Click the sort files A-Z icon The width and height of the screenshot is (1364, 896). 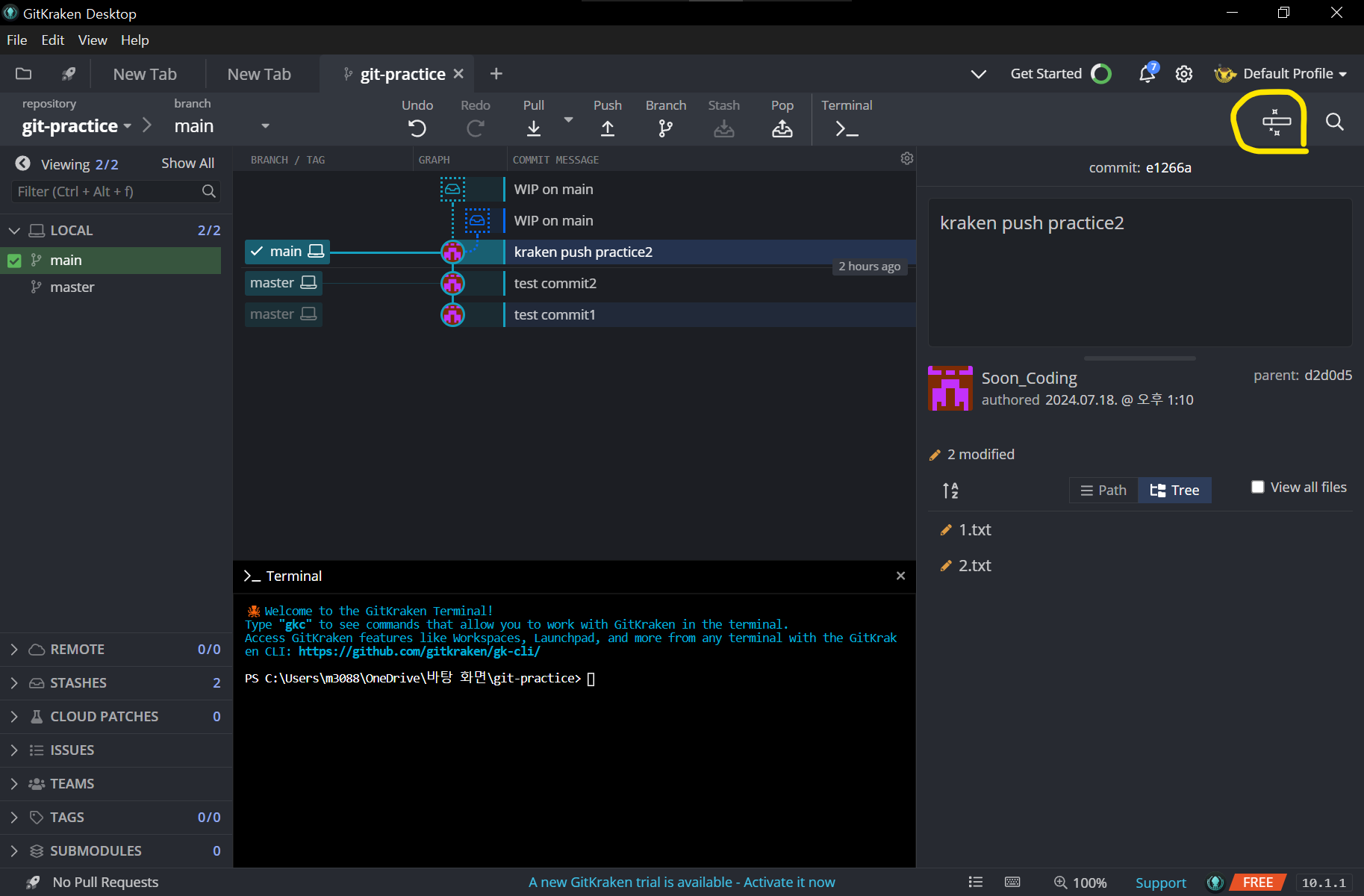950,490
